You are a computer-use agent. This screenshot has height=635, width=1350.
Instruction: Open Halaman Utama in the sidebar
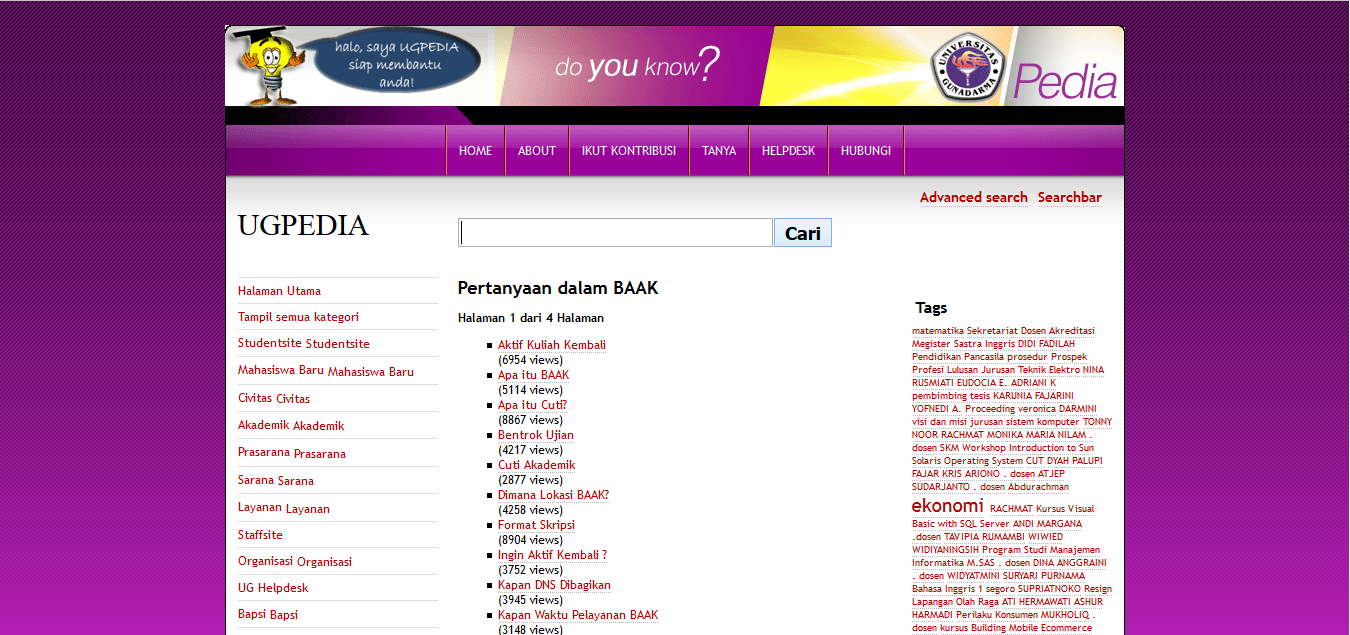279,291
